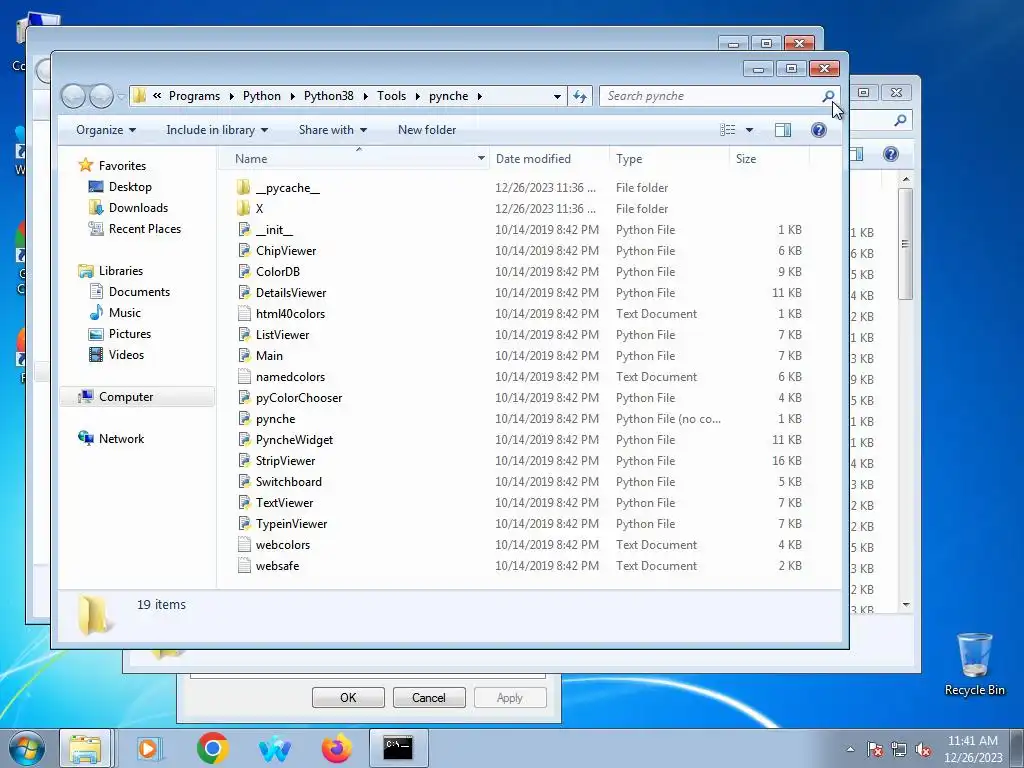
Task: Click the muted volume tray icon
Action: tap(923, 749)
